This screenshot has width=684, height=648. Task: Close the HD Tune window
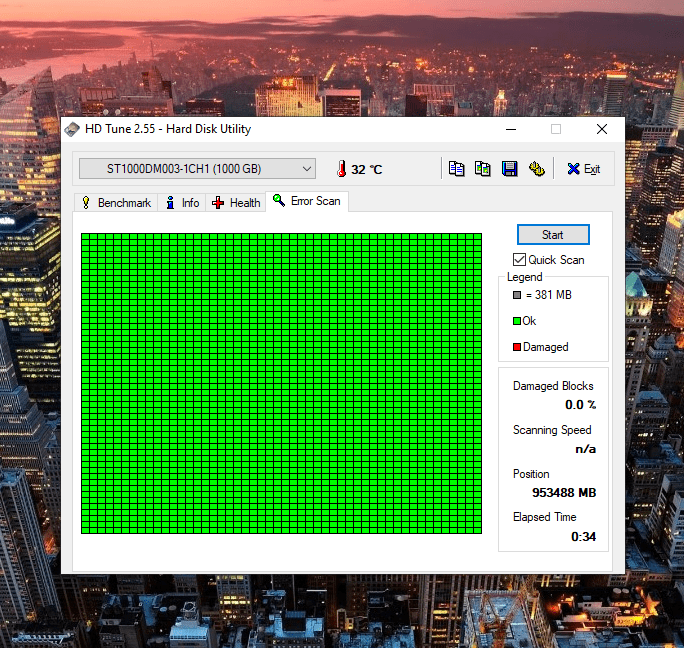point(602,129)
